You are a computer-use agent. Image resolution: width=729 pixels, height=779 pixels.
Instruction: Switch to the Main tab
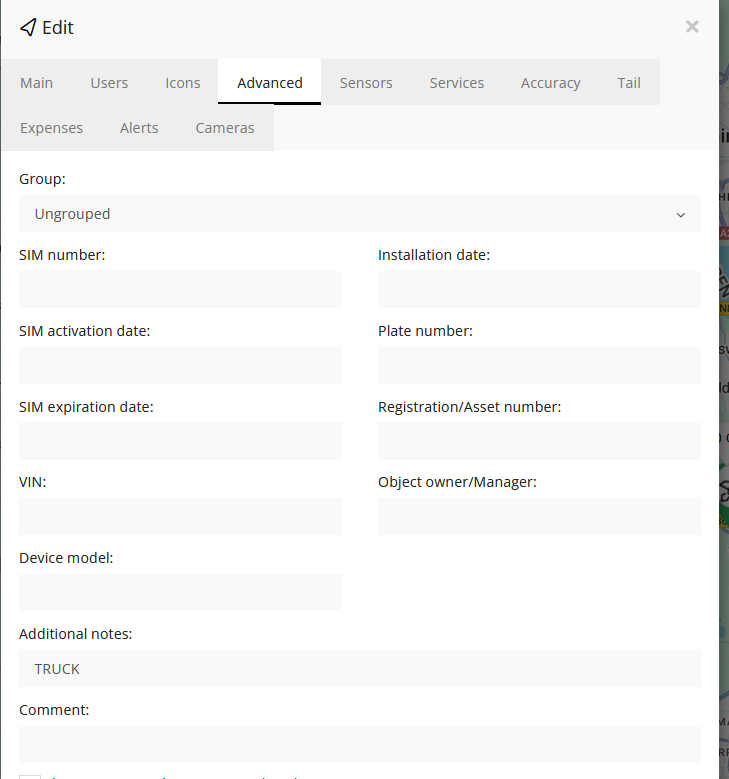(x=37, y=83)
